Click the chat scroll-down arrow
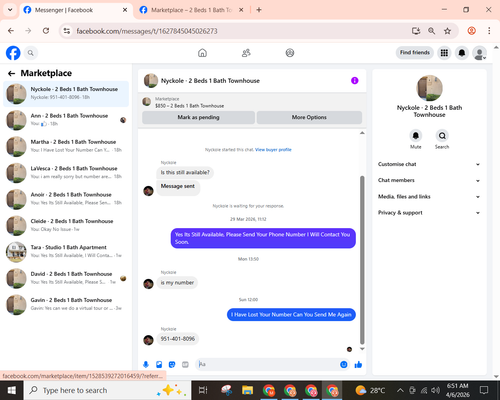The width and height of the screenshot is (500, 400). [362, 349]
